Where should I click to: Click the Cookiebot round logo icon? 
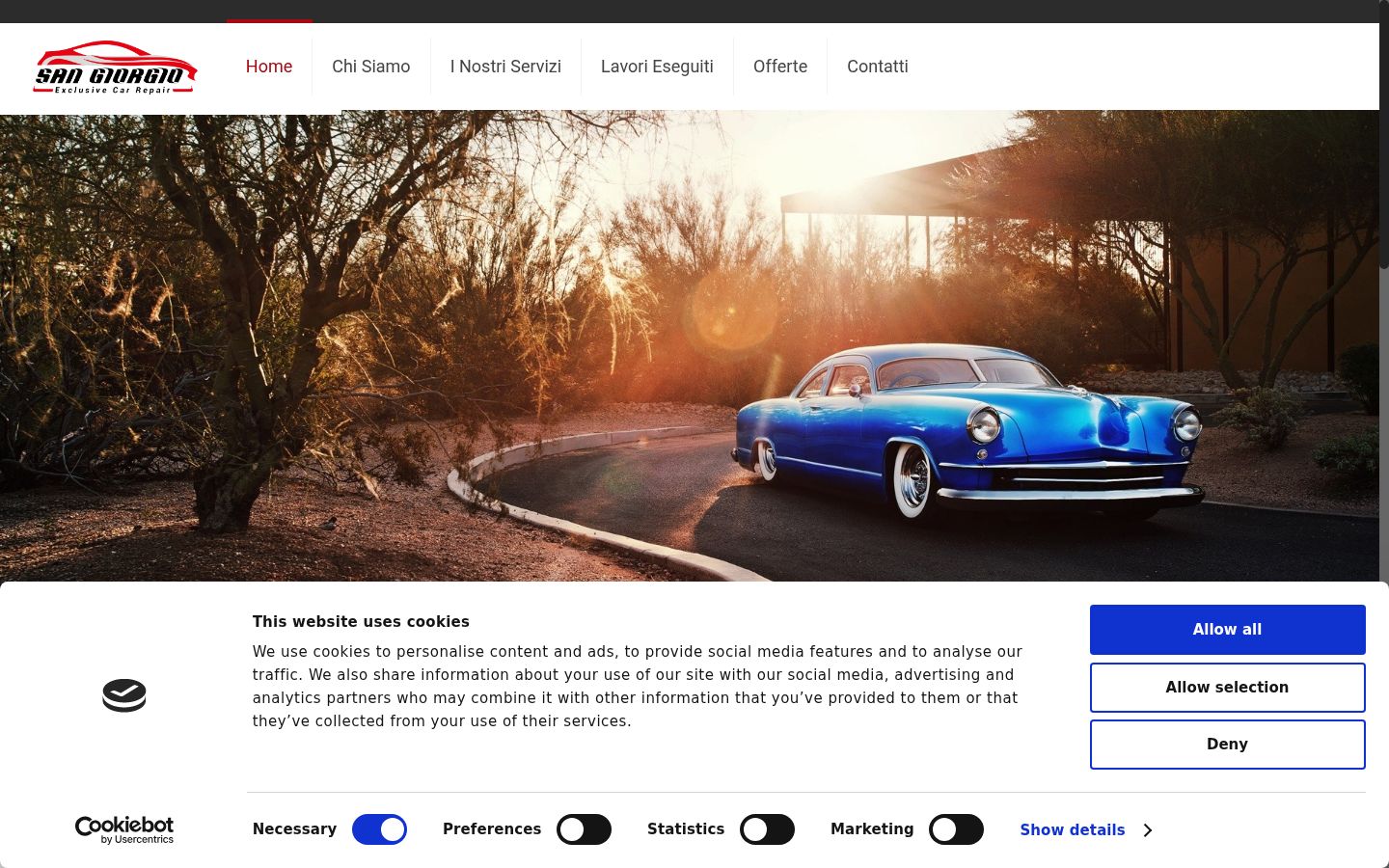coord(124,695)
